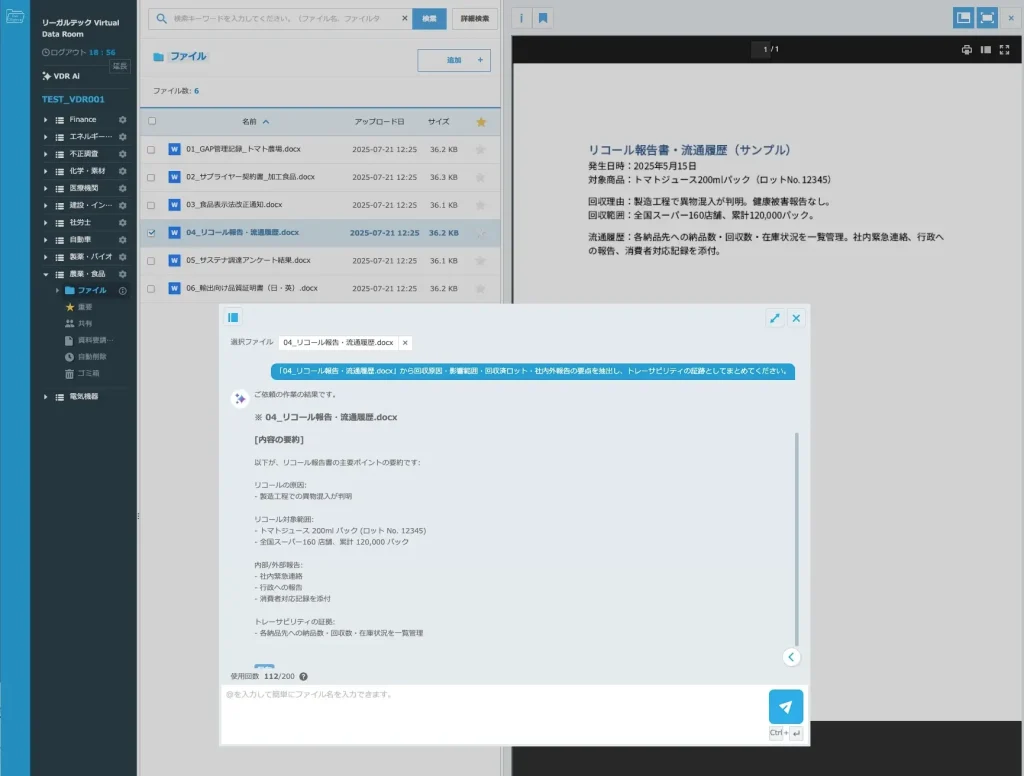Expand the AI chat panel with arrows icon
This screenshot has width=1024, height=776.
point(775,318)
